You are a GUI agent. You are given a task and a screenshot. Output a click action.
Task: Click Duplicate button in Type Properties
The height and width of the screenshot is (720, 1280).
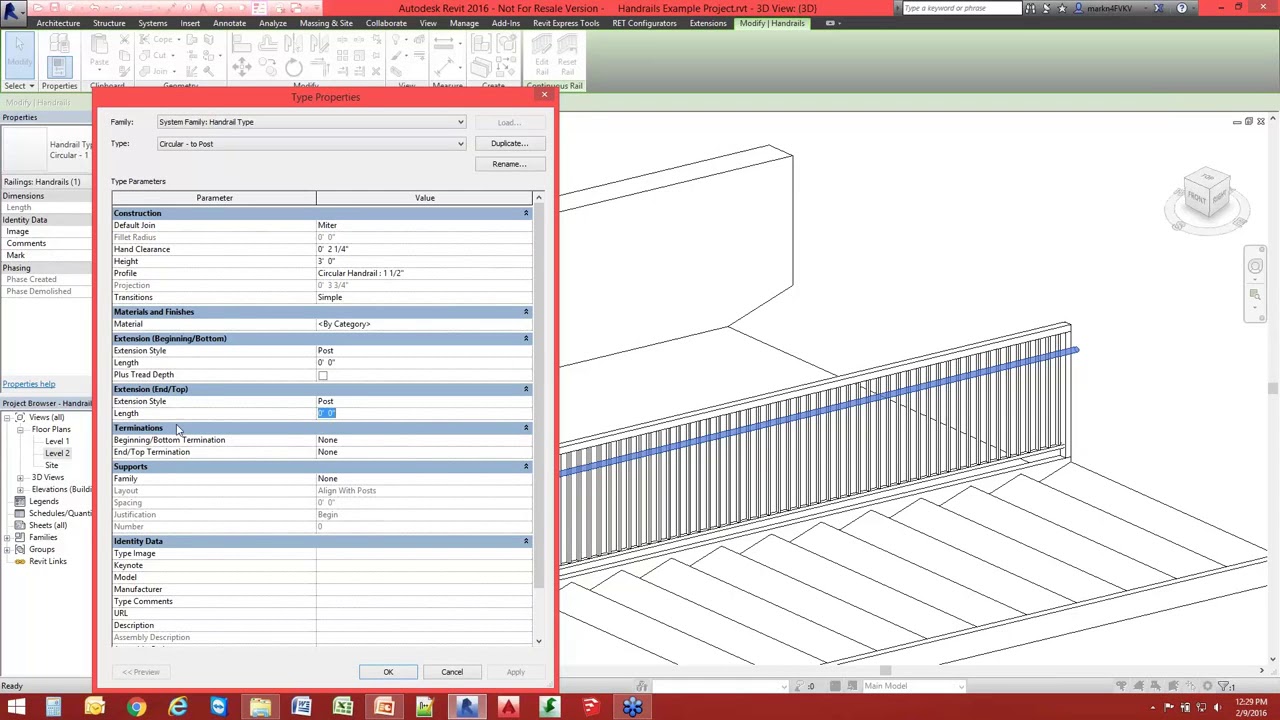[509, 143]
